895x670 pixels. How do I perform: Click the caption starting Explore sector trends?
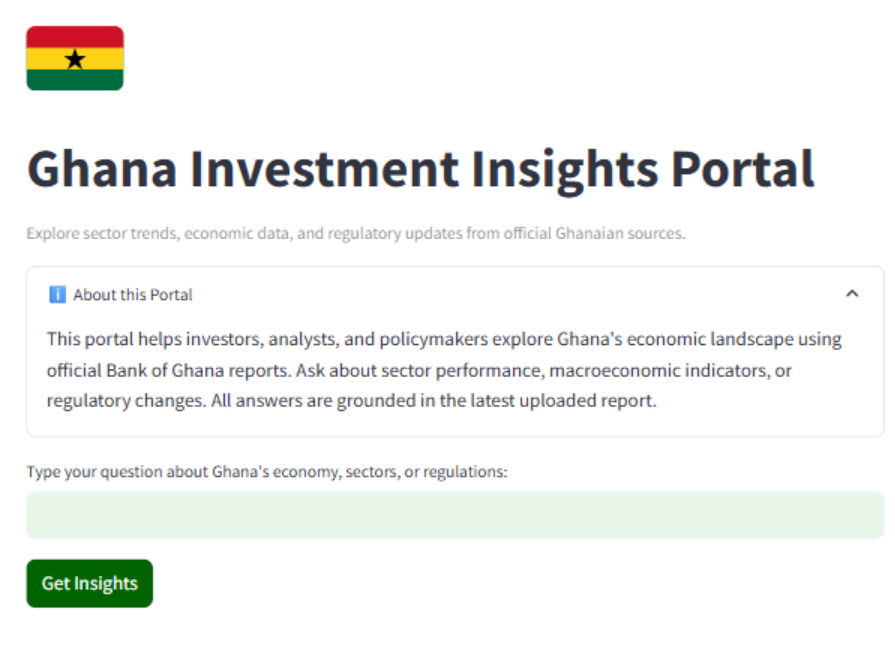tap(356, 233)
